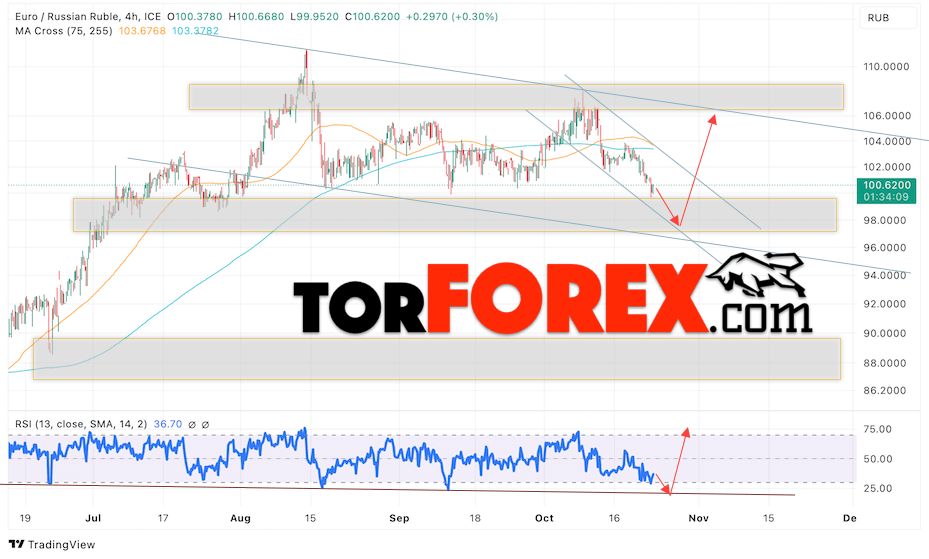Click the 110.0000 price axis label

click(886, 67)
